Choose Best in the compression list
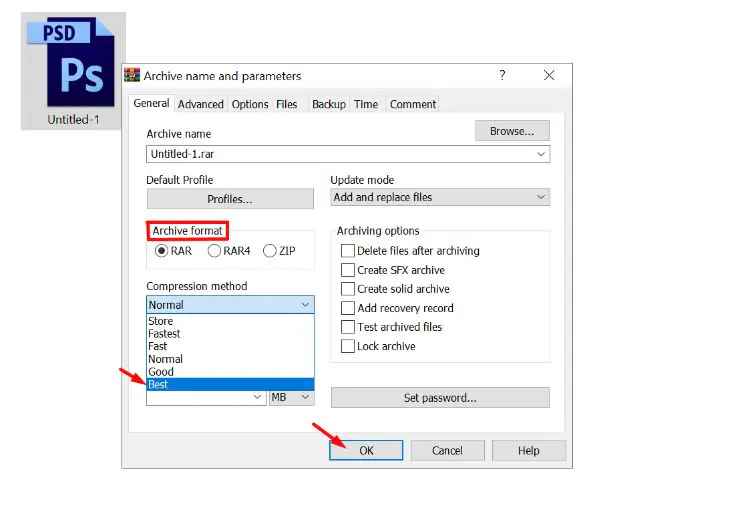 pyautogui.click(x=230, y=385)
